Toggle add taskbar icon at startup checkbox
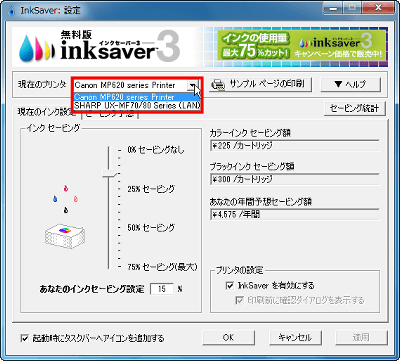This screenshot has width=400, height=361. (x=25, y=338)
